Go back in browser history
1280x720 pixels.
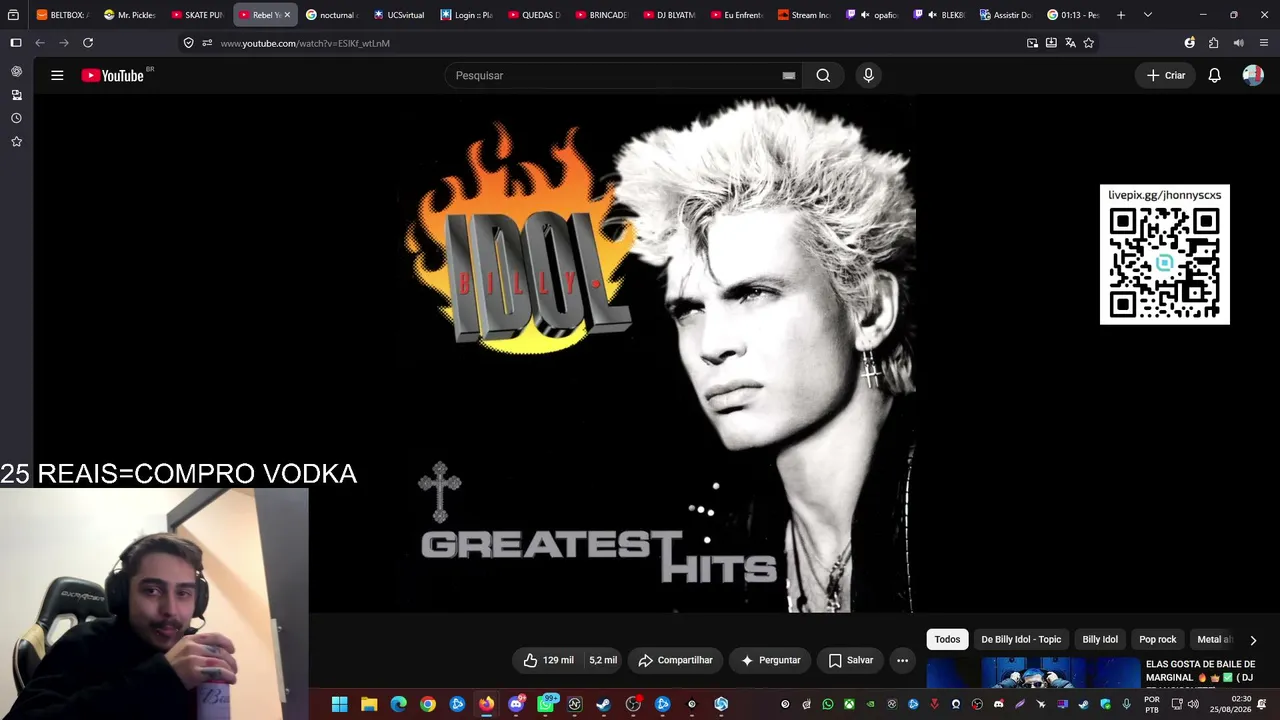pyautogui.click(x=40, y=43)
